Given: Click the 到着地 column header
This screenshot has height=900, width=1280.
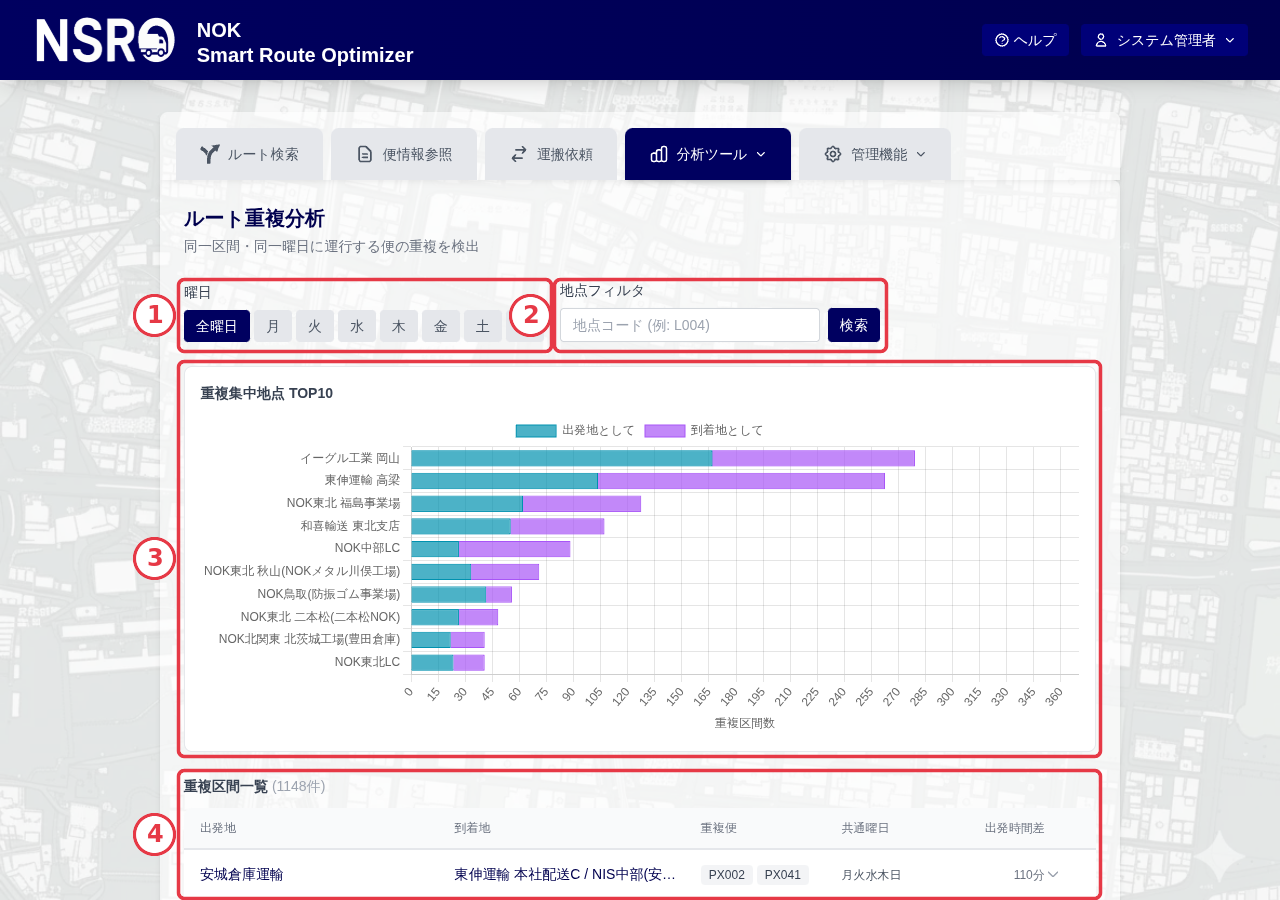Looking at the screenshot, I should (472, 828).
